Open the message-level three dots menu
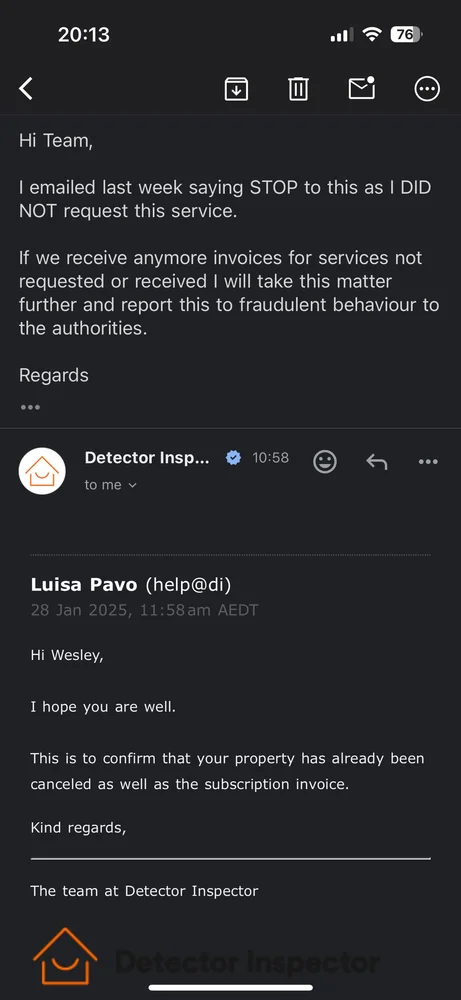Viewport: 461px width, 1000px height. 428,461
